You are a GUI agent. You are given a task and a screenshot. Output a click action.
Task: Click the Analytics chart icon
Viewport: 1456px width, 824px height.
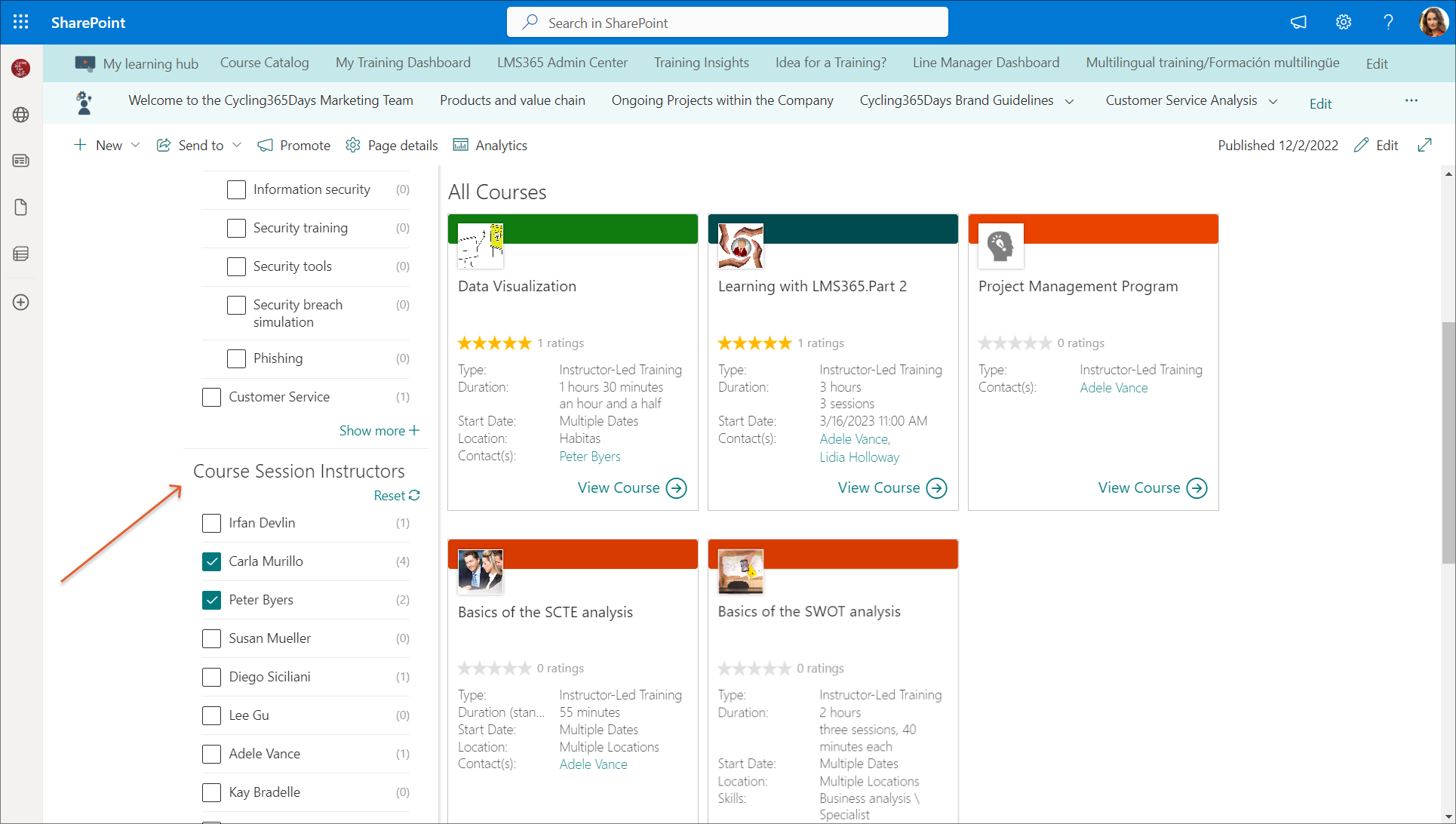tap(460, 145)
